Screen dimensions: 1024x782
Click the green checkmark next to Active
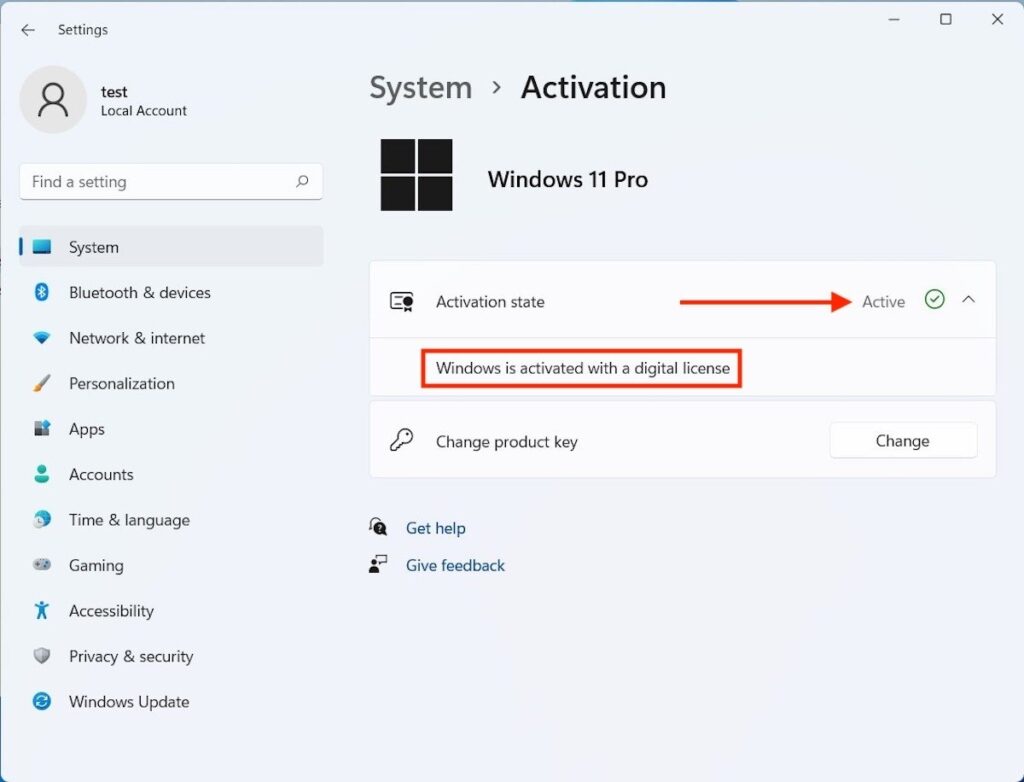934,299
